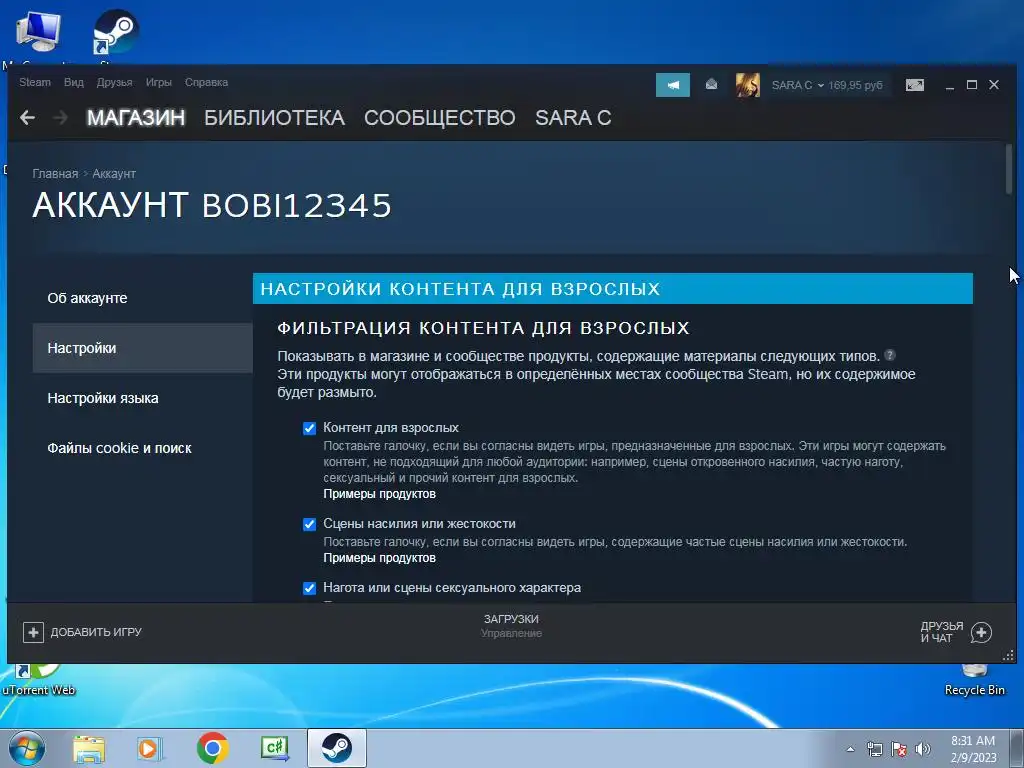Open the volume speaker tray icon
Viewport: 1024px width, 768px height.
(923, 749)
